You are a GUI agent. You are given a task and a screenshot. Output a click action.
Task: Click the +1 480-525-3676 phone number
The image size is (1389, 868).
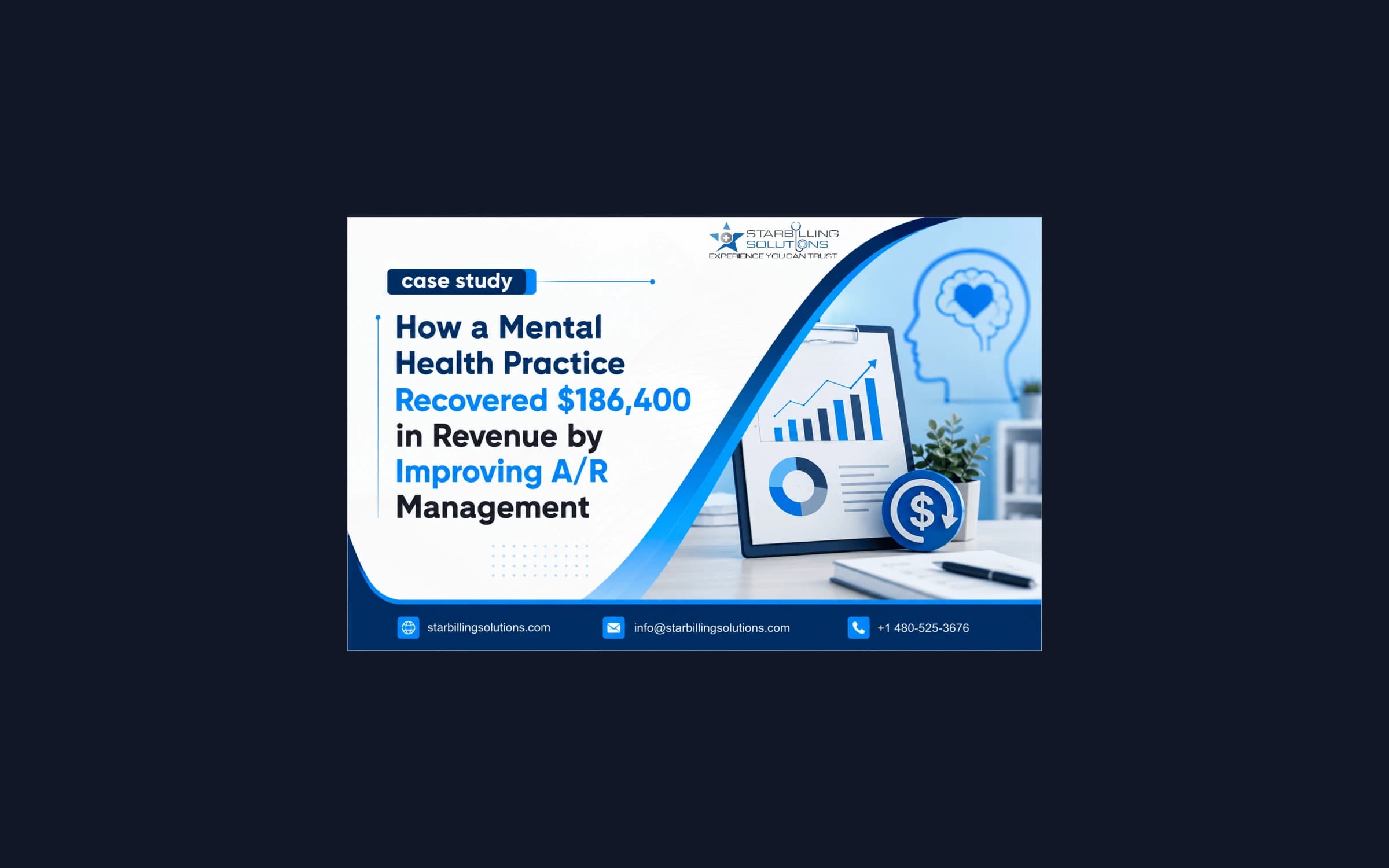coord(923,628)
